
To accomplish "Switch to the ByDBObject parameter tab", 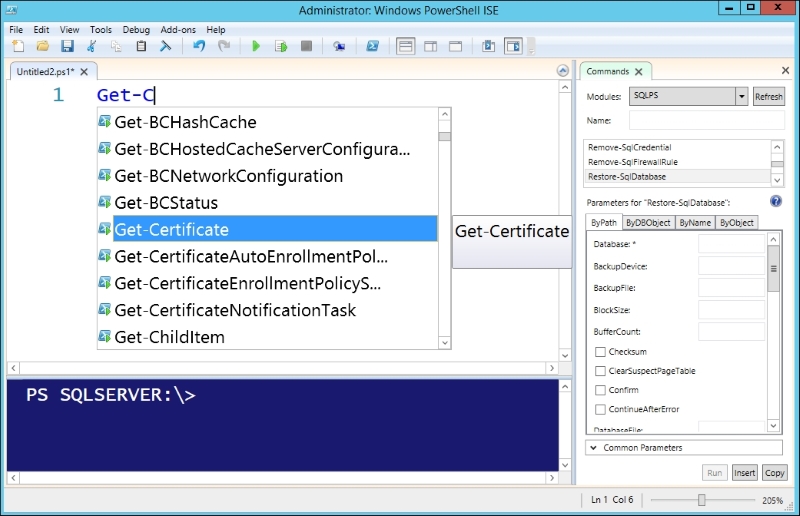I will coord(648,223).
